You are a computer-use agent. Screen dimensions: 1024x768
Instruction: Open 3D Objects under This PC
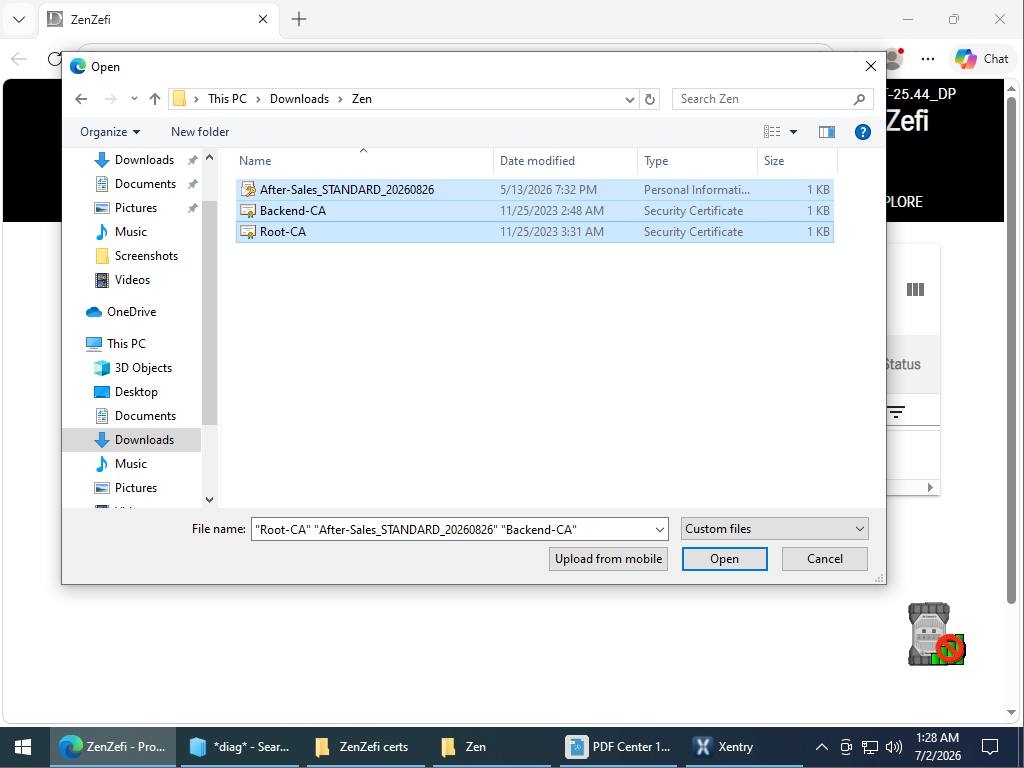143,368
